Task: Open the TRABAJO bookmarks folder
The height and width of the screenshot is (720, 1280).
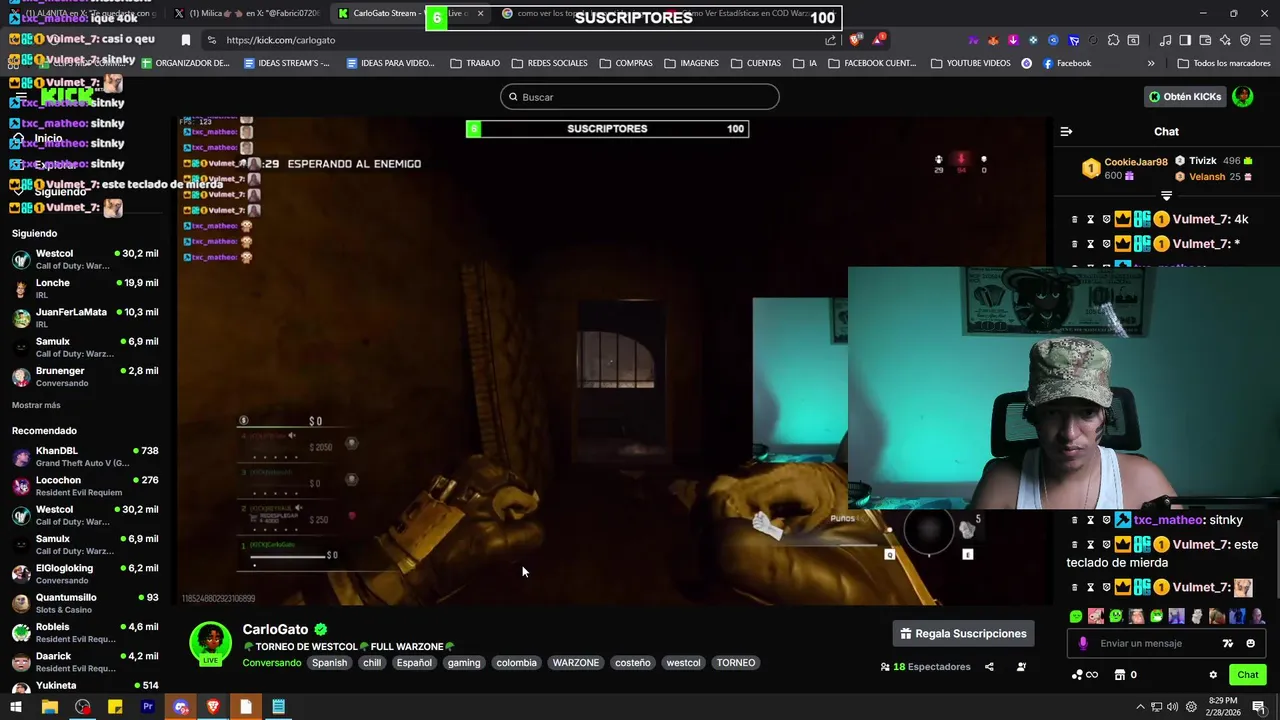Action: click(x=475, y=63)
